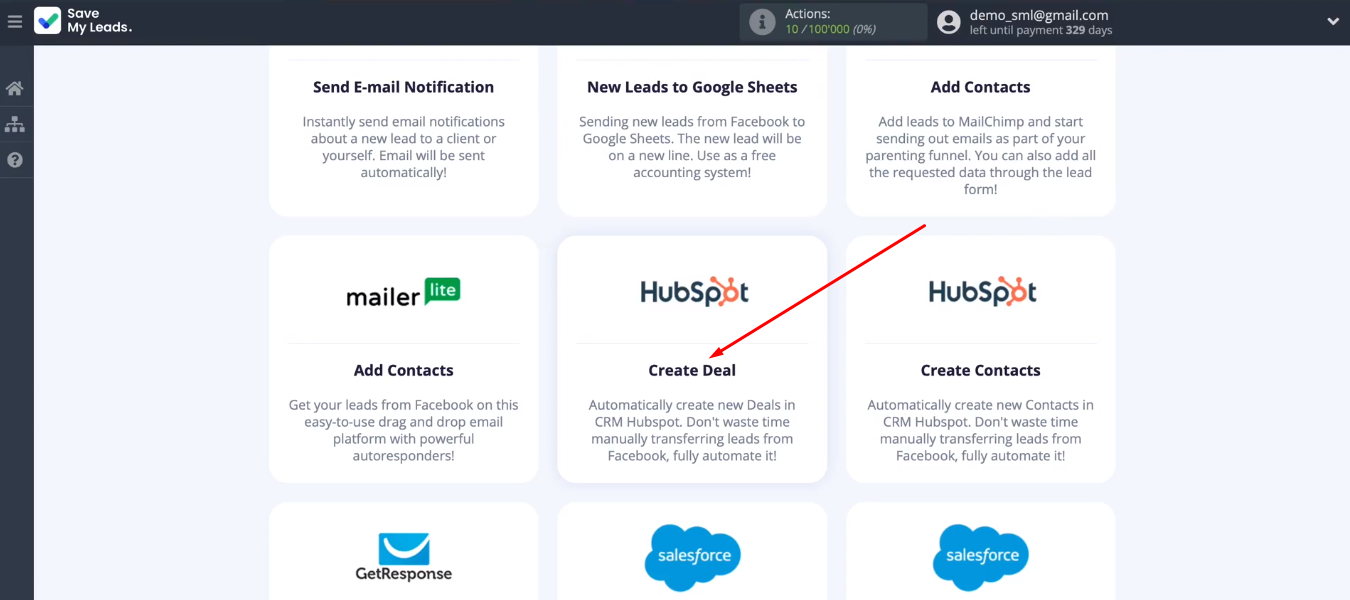Screen dimensions: 1350x600
Task: Open the help question mark icon
Action: tap(15, 160)
